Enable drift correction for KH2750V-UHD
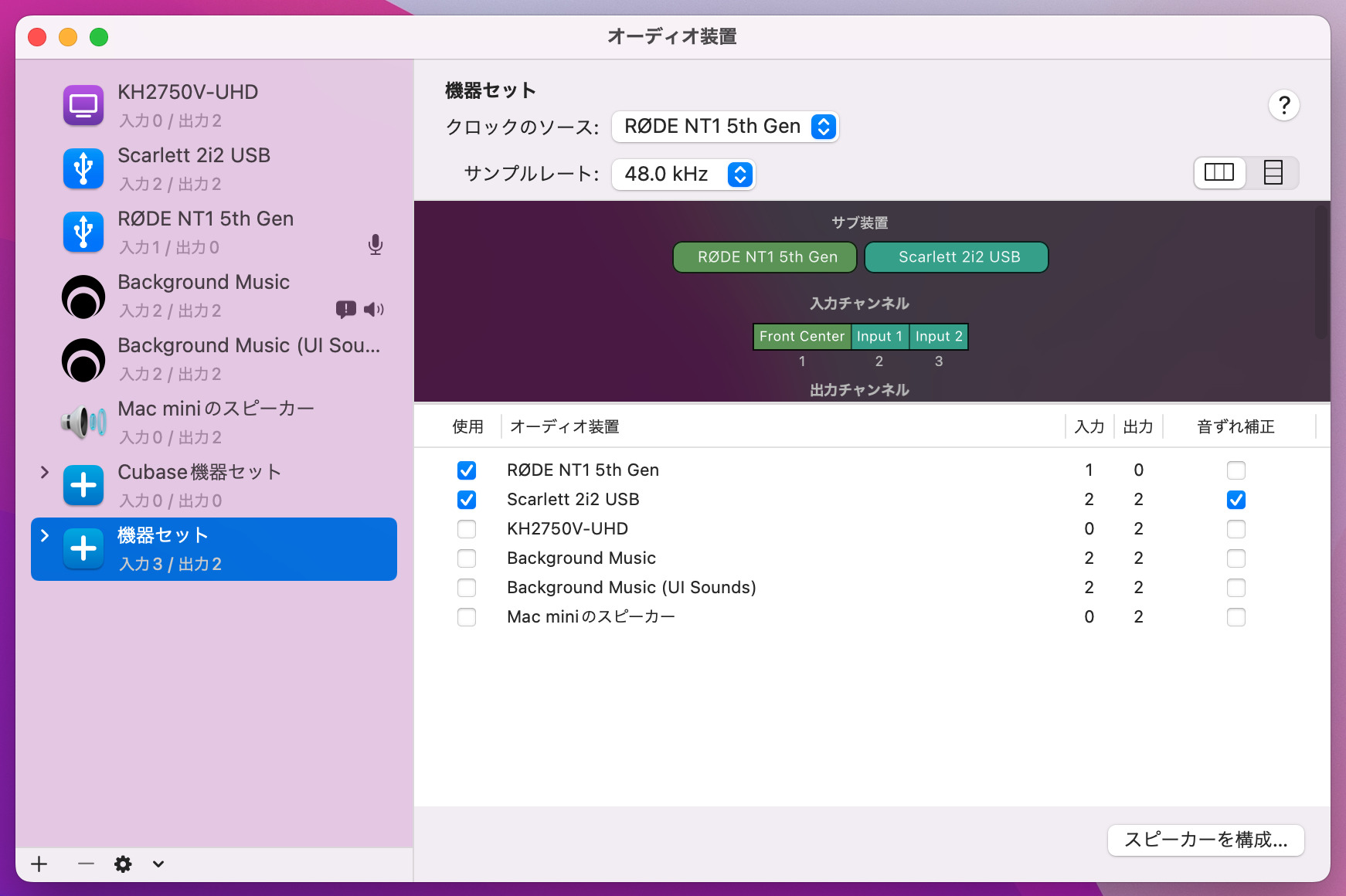 tap(1236, 529)
